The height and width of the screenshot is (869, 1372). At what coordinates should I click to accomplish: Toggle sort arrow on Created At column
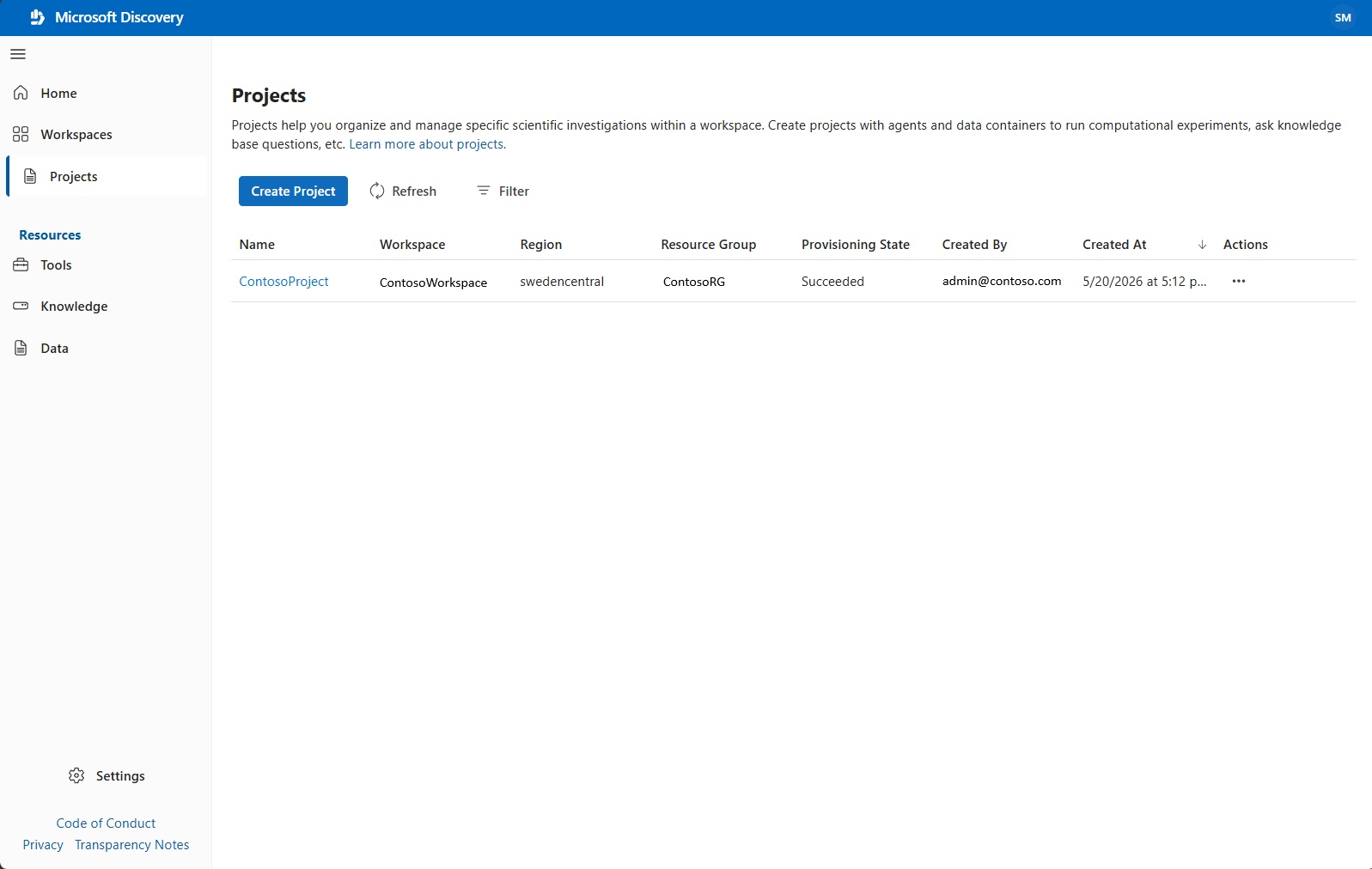coord(1202,245)
